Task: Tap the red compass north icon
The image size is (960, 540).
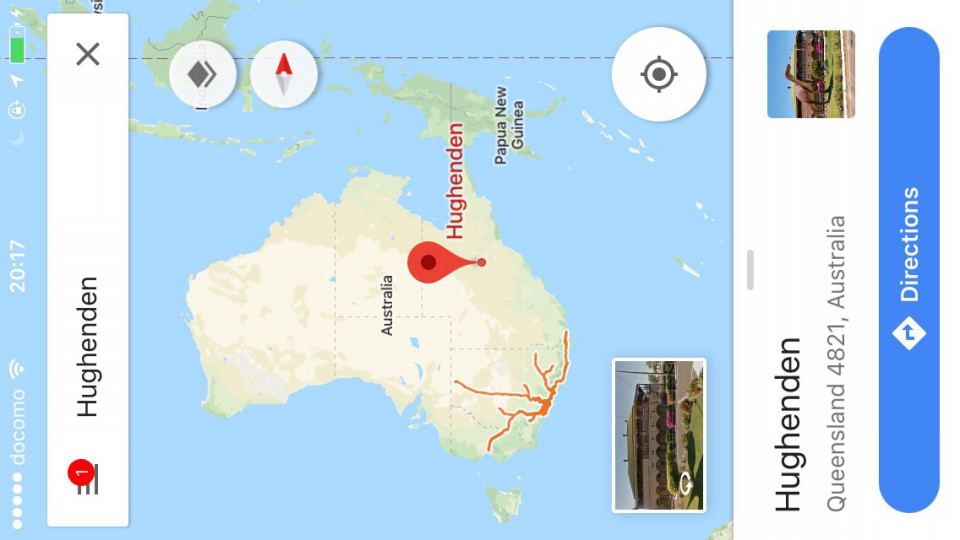Action: pos(283,74)
